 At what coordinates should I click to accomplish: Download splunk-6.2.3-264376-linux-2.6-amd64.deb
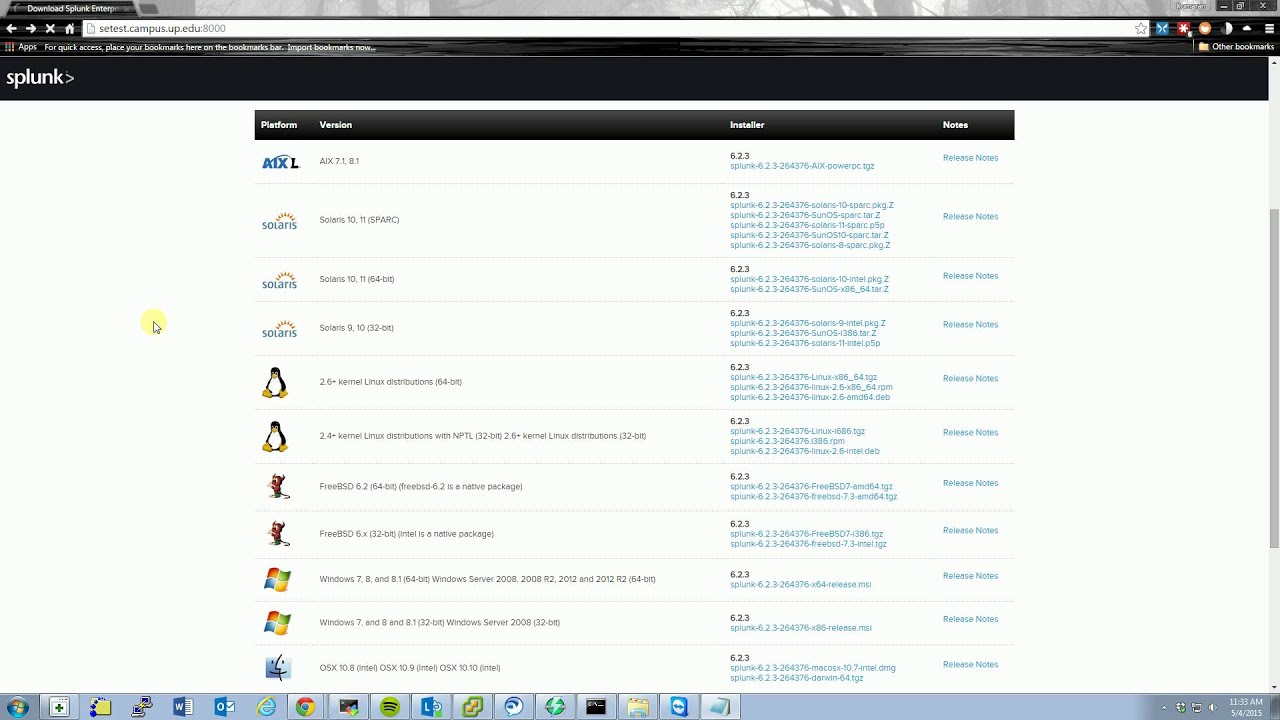pyautogui.click(x=810, y=397)
